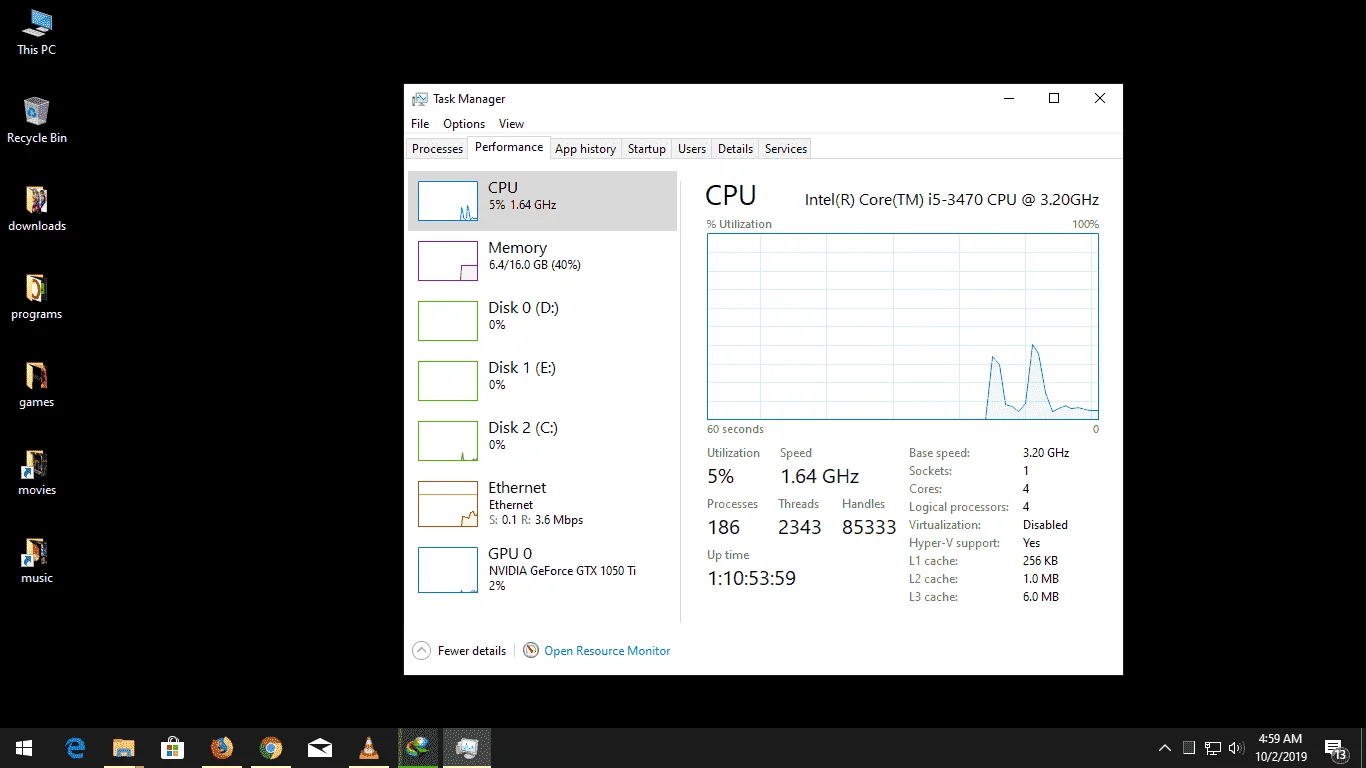Click the CPU utilization graph
The image size is (1366, 768).
point(903,327)
